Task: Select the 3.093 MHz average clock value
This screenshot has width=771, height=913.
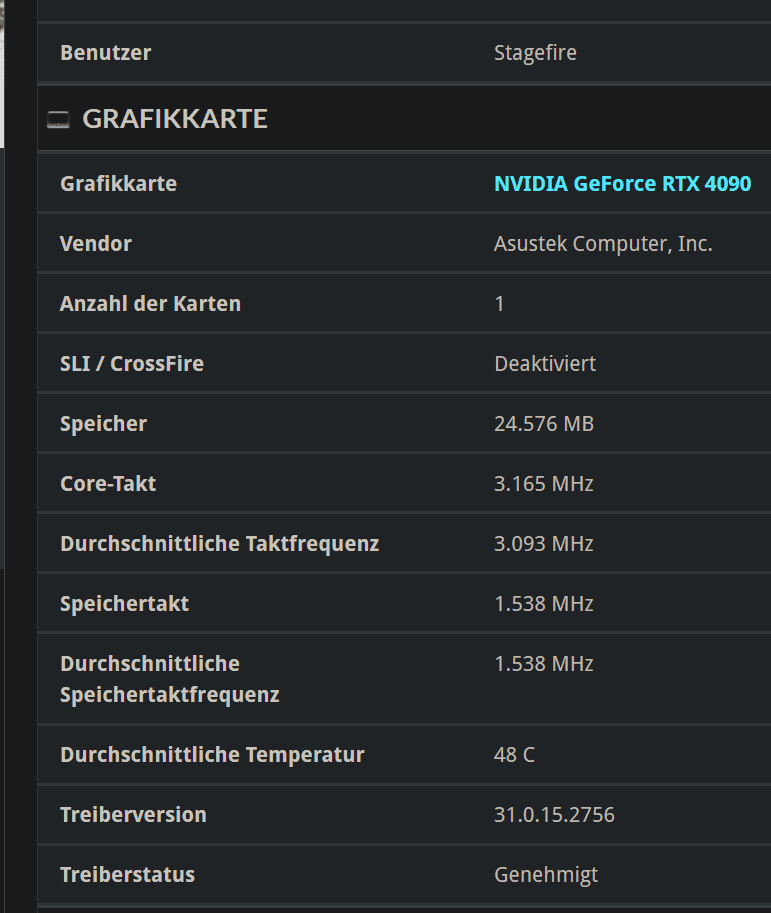Action: 544,544
